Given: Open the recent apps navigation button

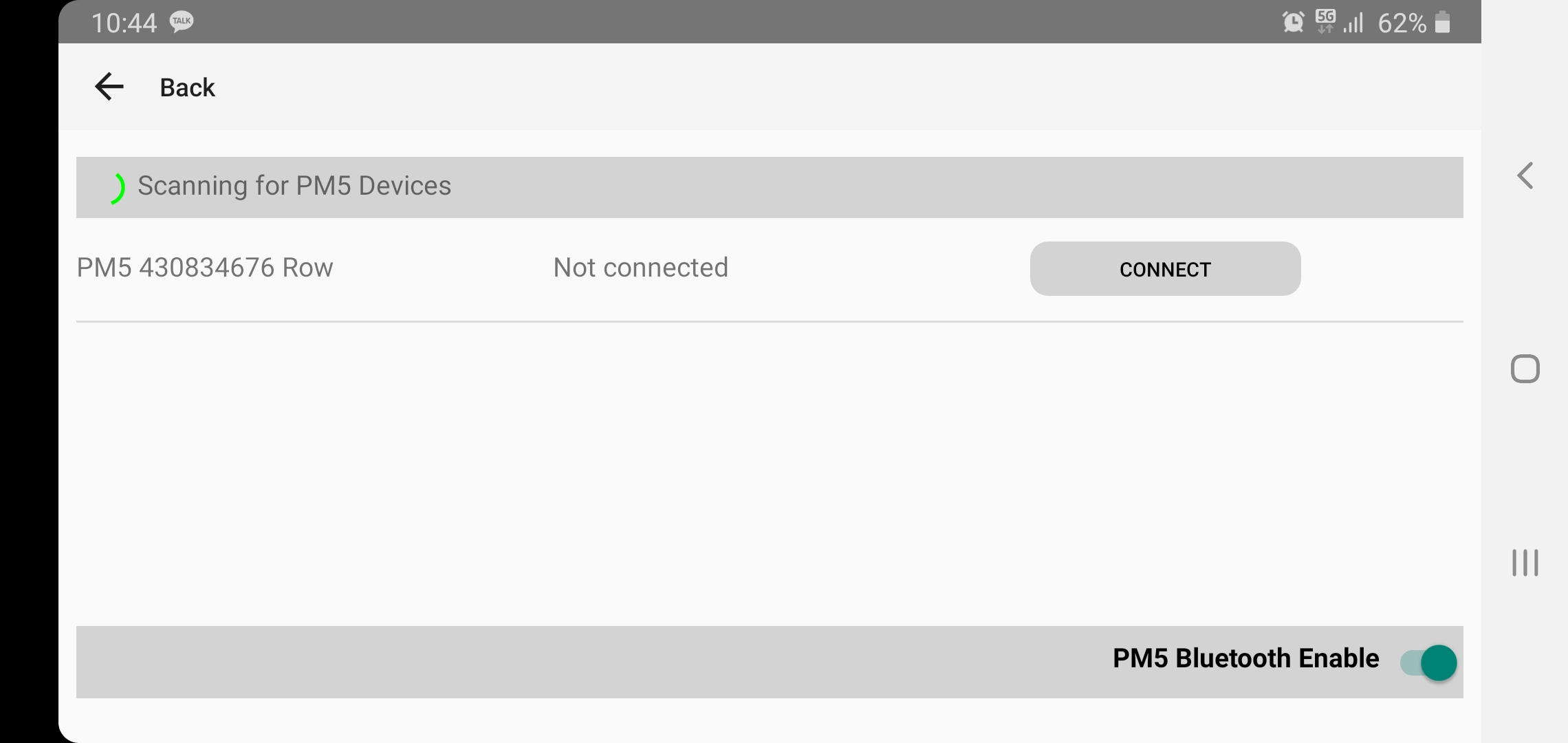Looking at the screenshot, I should coord(1525,563).
